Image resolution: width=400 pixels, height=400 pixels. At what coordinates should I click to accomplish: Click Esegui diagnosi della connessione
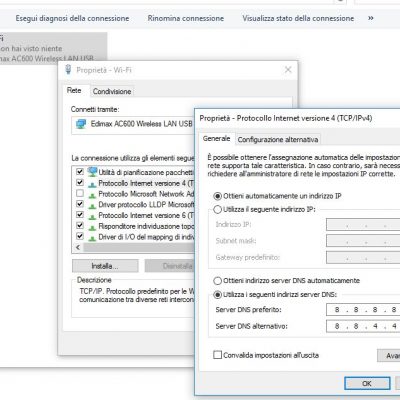pos(72,18)
